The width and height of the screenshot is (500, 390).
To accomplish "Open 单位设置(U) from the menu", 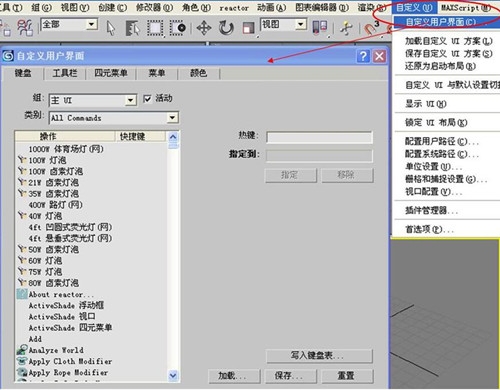I will click(433, 166).
